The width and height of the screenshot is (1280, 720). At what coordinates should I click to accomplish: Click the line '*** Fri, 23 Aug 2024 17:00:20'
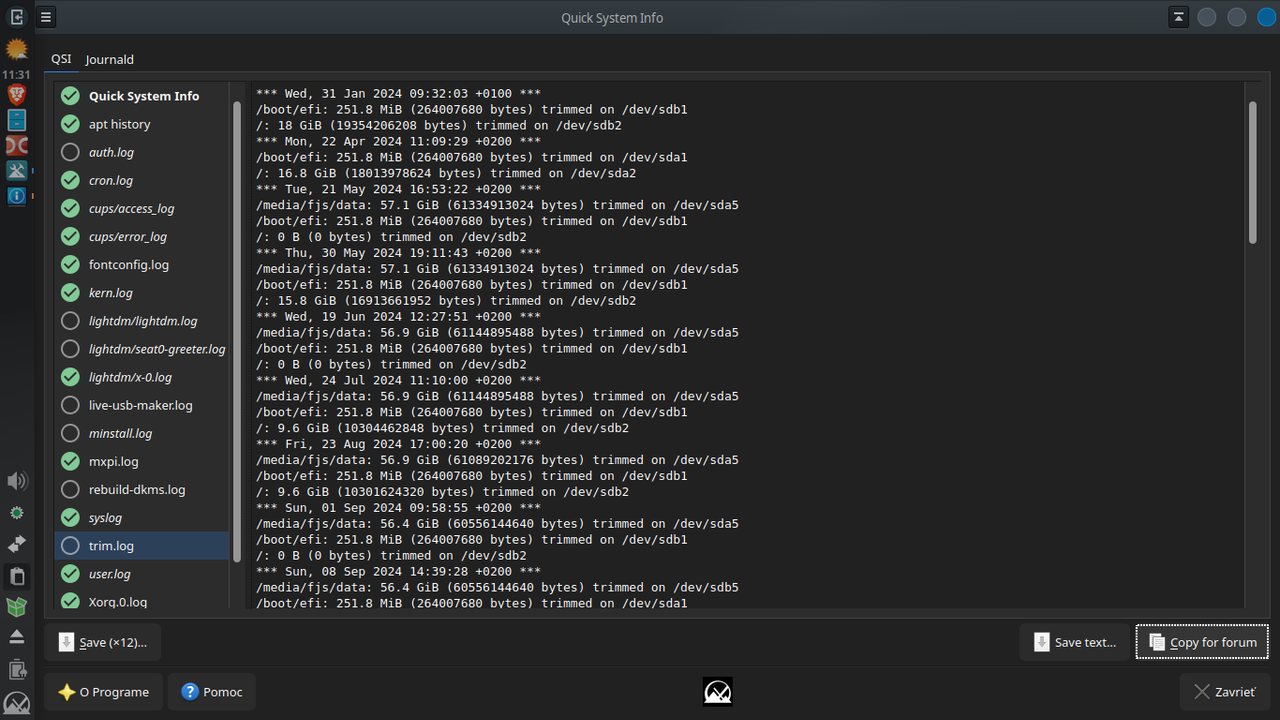(x=398, y=444)
